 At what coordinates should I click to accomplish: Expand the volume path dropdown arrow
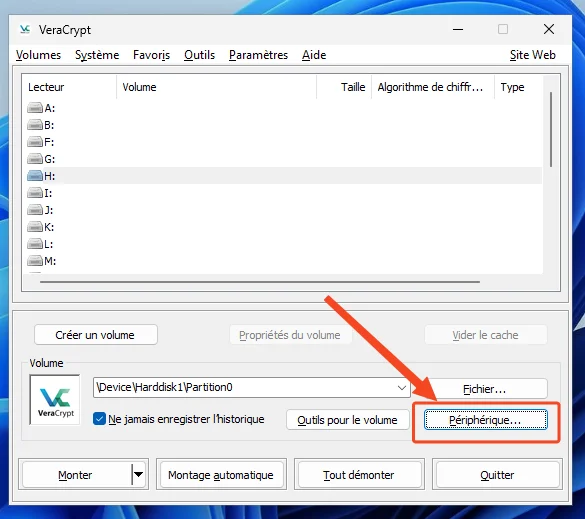(401, 388)
